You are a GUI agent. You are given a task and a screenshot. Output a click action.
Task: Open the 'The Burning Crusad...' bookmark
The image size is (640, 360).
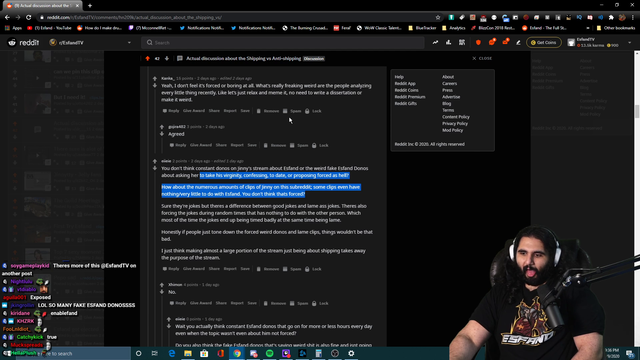point(305,28)
